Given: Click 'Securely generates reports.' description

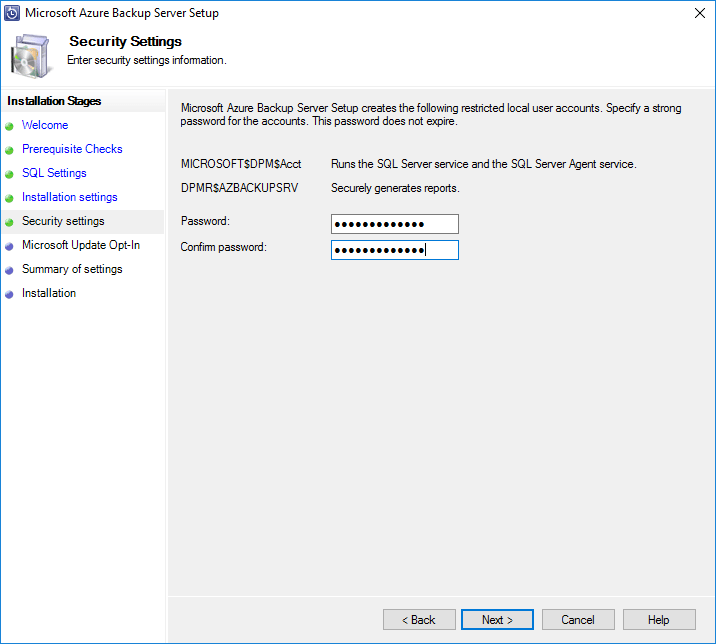Looking at the screenshot, I should click(395, 188).
